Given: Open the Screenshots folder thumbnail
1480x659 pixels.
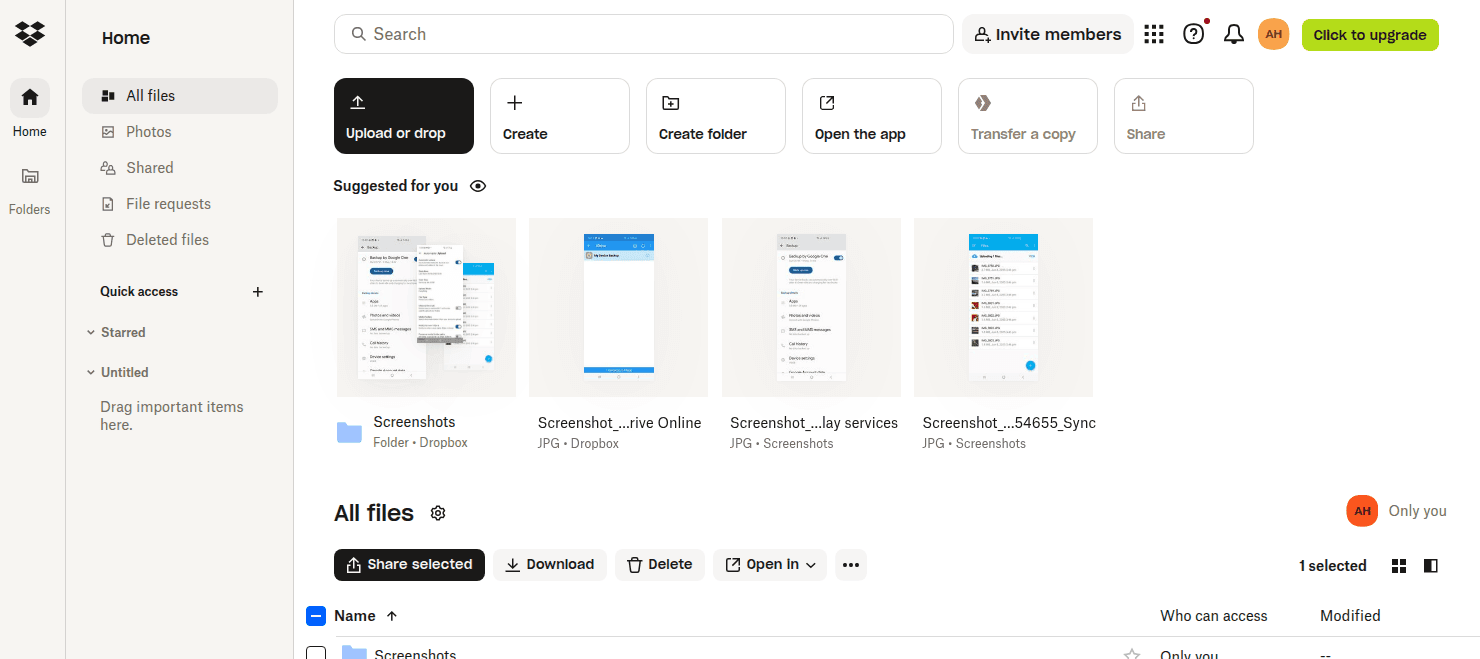Looking at the screenshot, I should point(426,308).
